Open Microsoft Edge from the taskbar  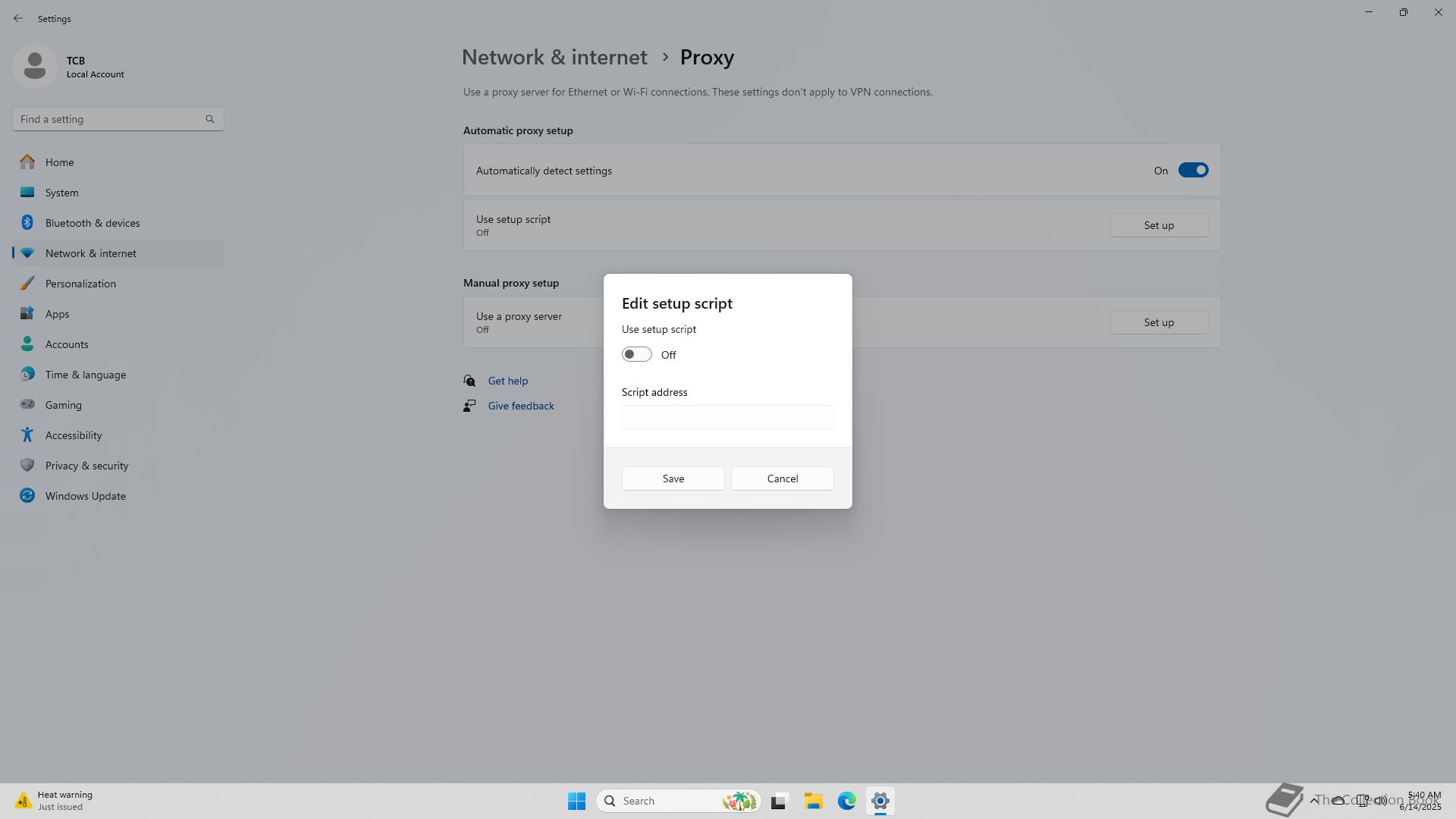point(846,801)
